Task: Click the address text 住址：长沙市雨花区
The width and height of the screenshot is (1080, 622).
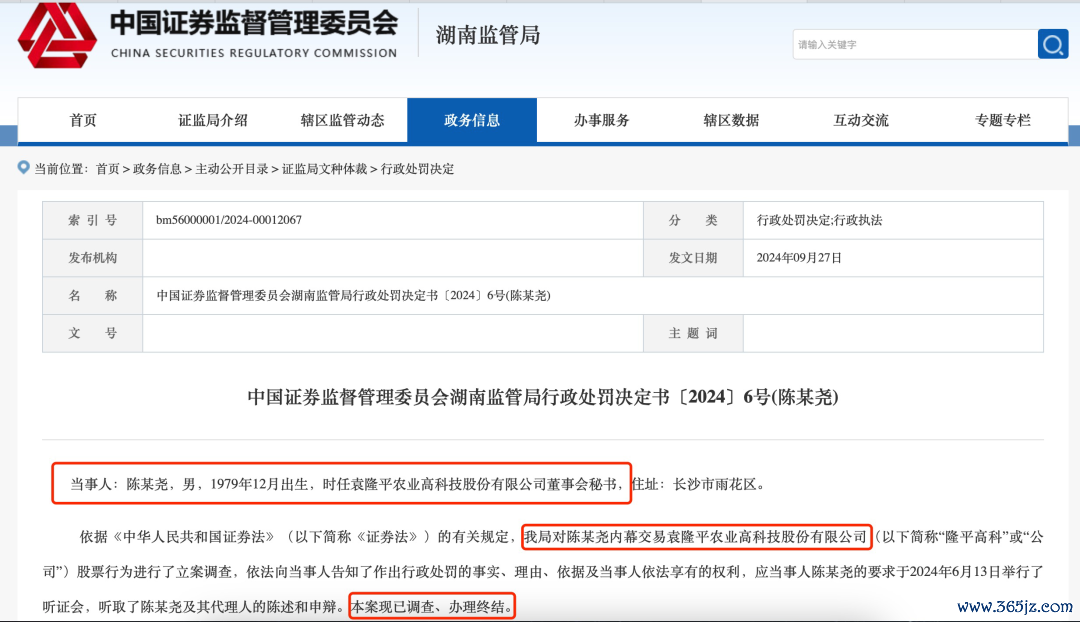Action: [x=698, y=484]
